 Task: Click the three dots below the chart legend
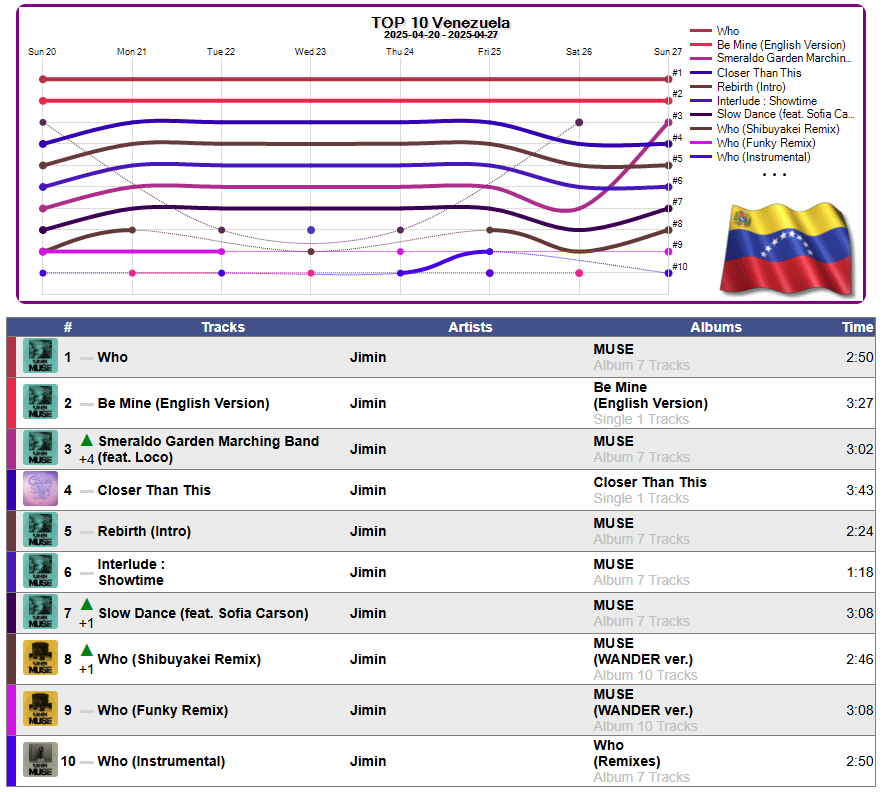coord(774,174)
